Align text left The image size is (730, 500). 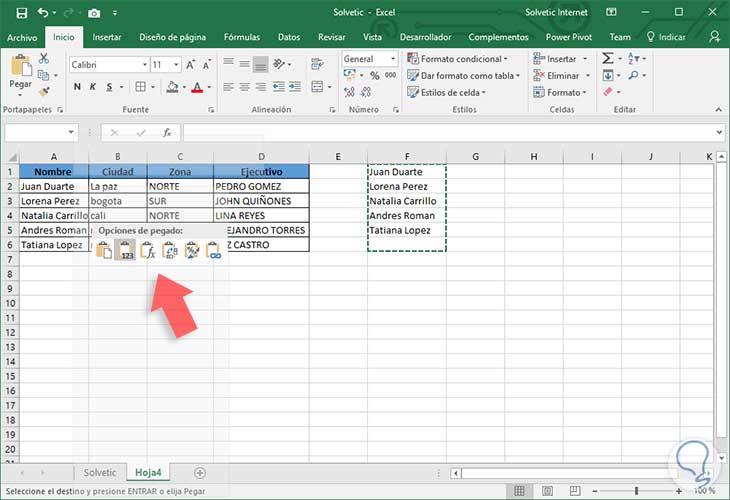(228, 87)
